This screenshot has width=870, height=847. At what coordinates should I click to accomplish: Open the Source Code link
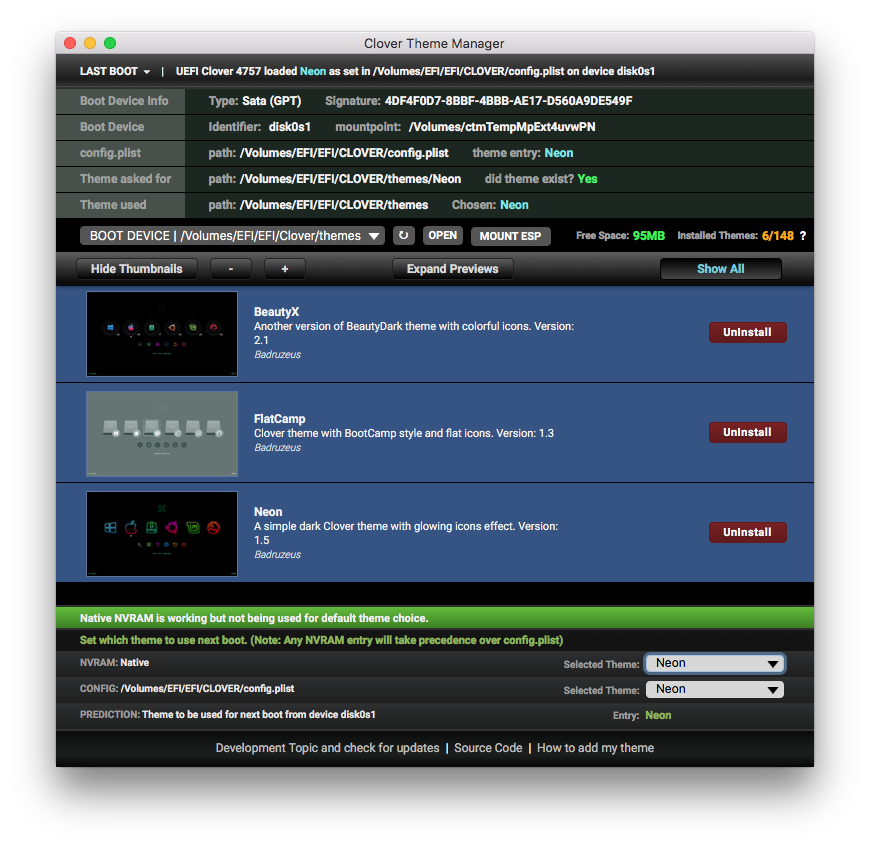(x=488, y=748)
